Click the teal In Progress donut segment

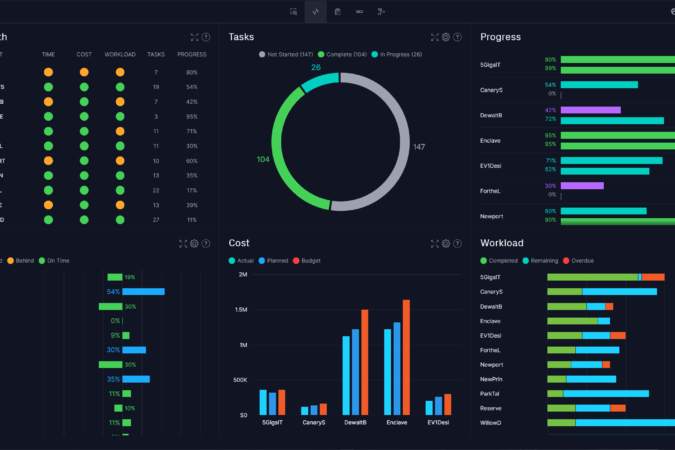pyautogui.click(x=321, y=81)
